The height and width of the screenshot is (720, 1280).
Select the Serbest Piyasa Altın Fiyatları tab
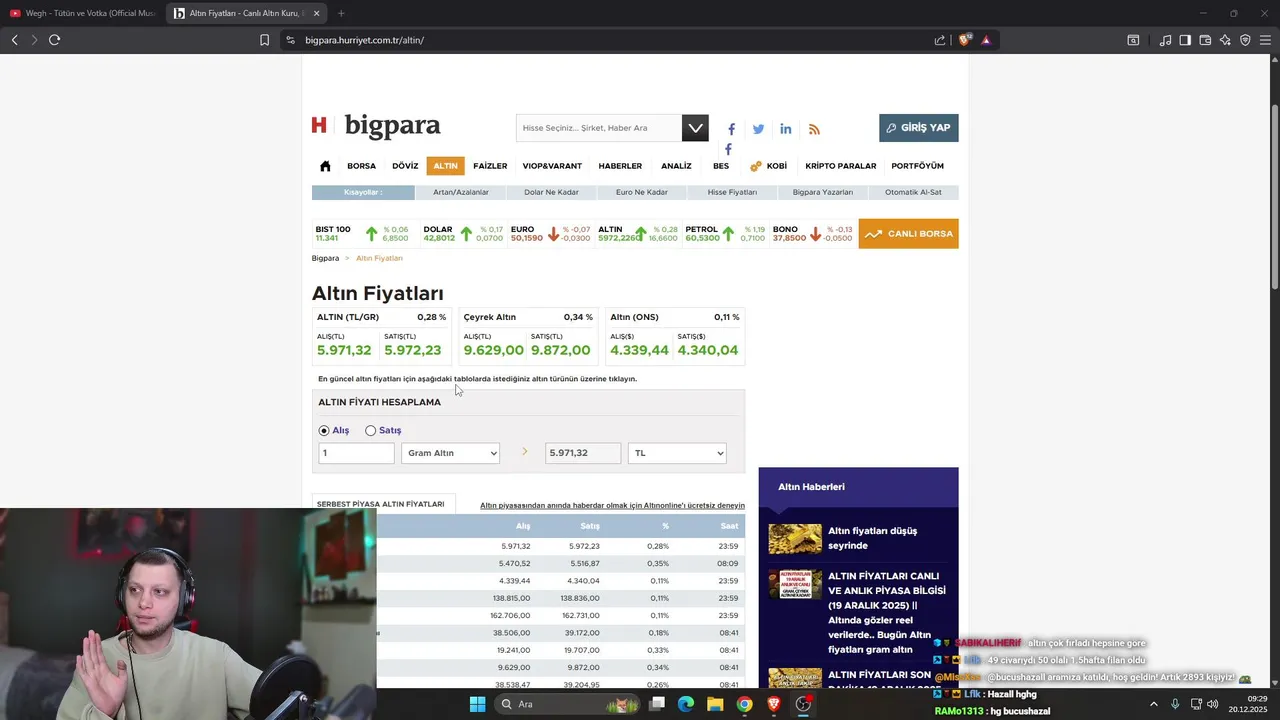(x=380, y=504)
